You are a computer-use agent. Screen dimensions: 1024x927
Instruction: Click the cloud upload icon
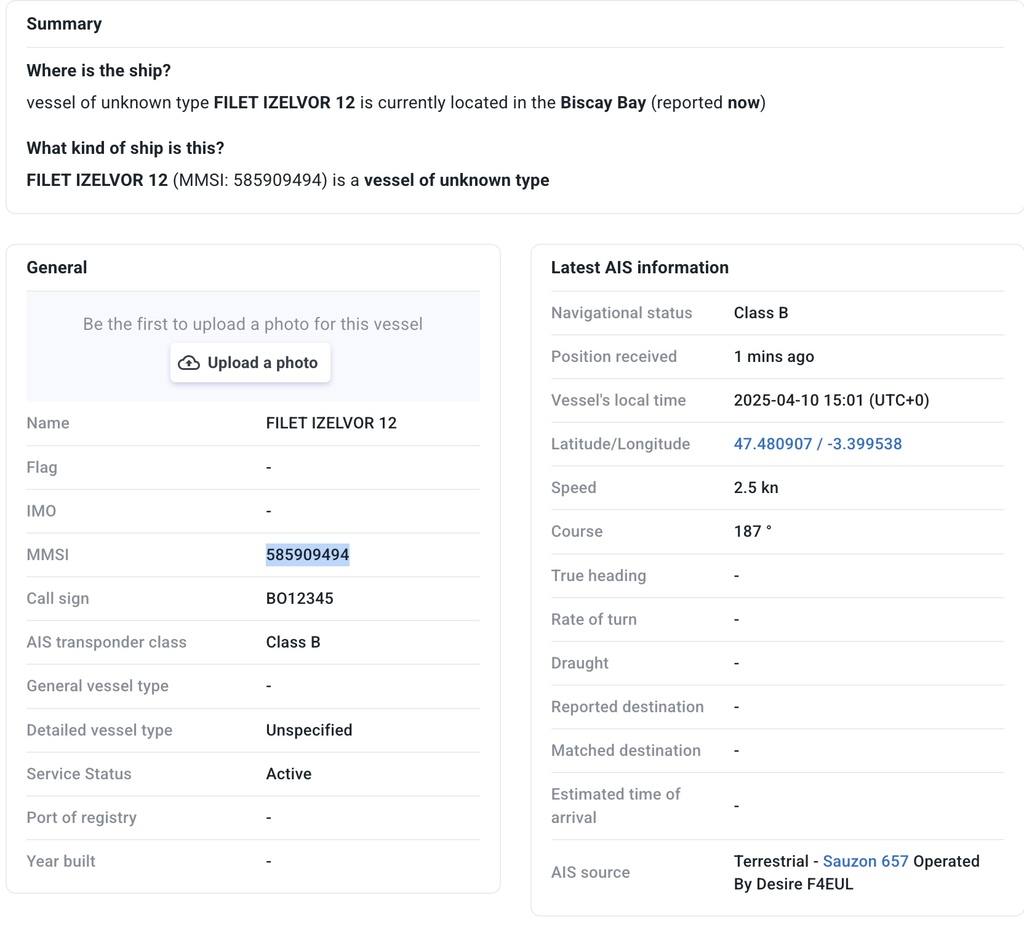(189, 363)
